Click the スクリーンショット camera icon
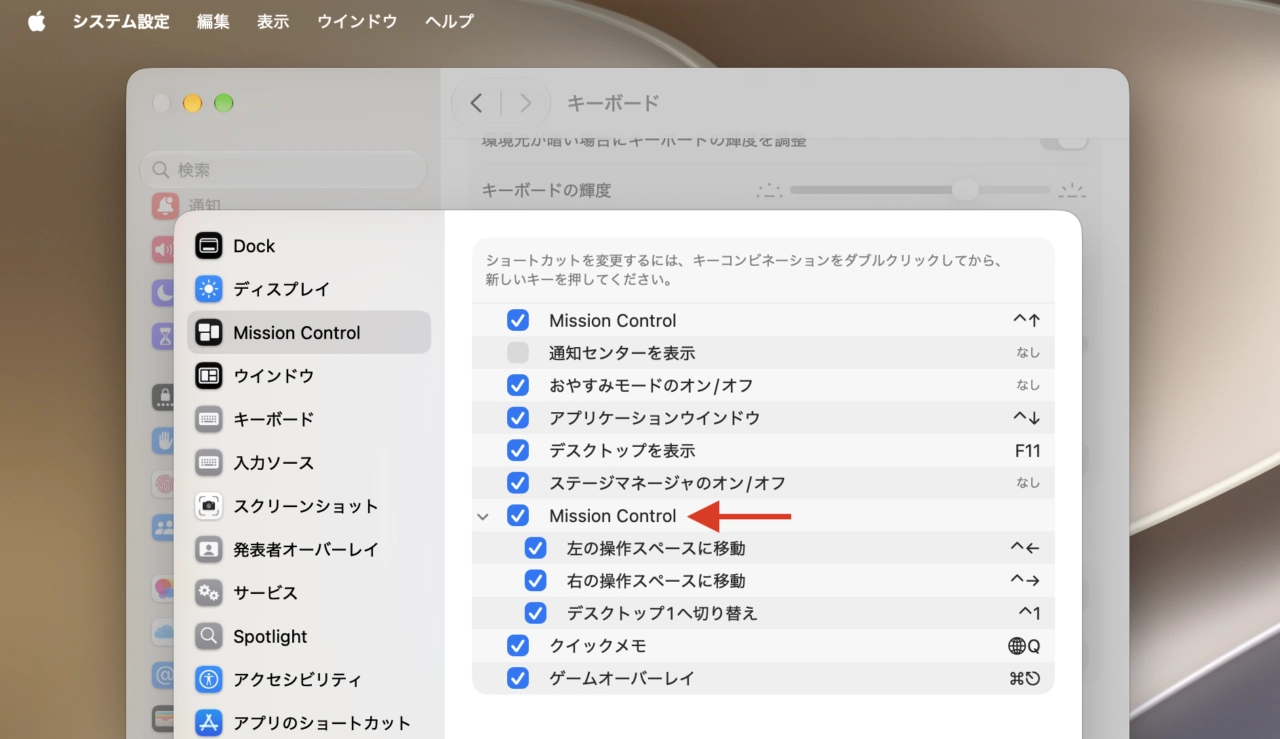Screen dimensions: 1280x739 coord(208,506)
